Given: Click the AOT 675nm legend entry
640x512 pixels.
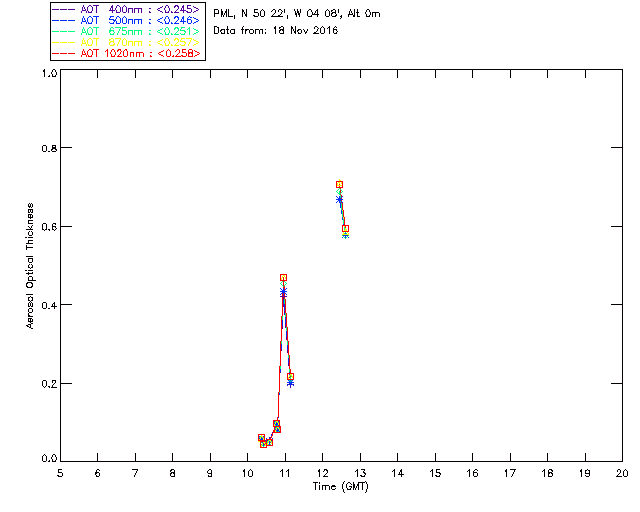Looking at the screenshot, I should [126, 31].
